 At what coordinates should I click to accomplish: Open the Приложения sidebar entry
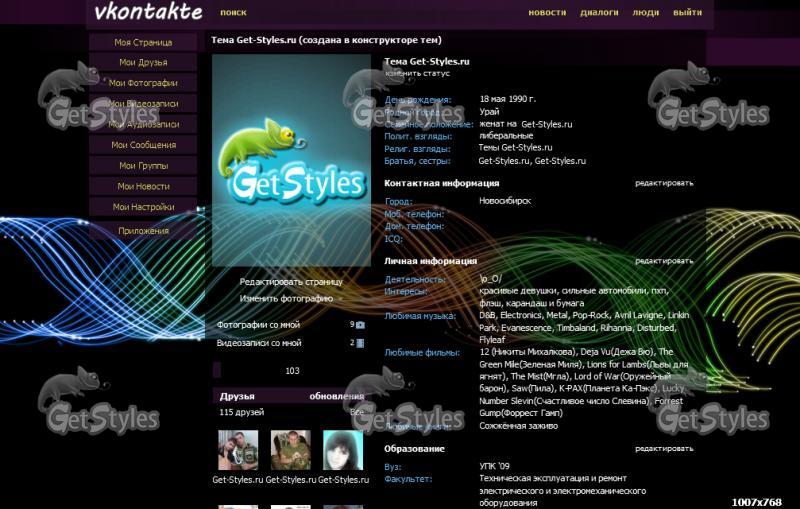(x=143, y=231)
